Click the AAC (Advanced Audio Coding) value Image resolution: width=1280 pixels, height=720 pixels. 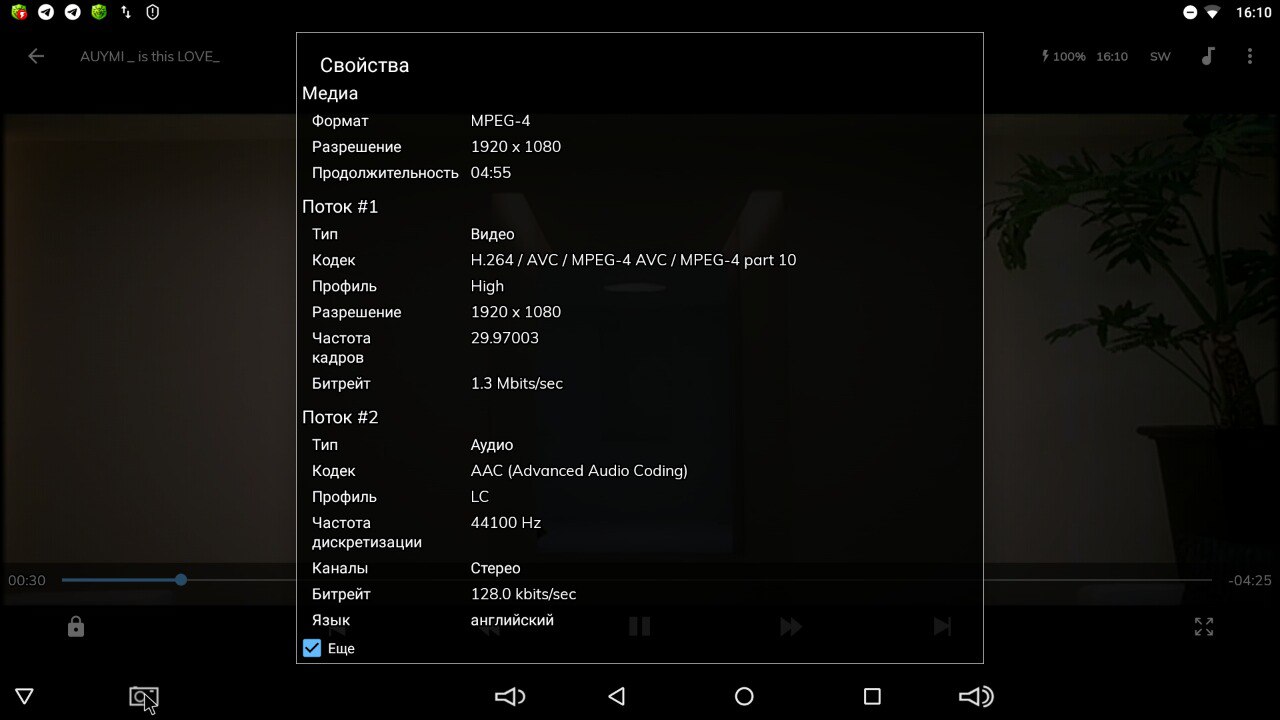click(x=579, y=471)
